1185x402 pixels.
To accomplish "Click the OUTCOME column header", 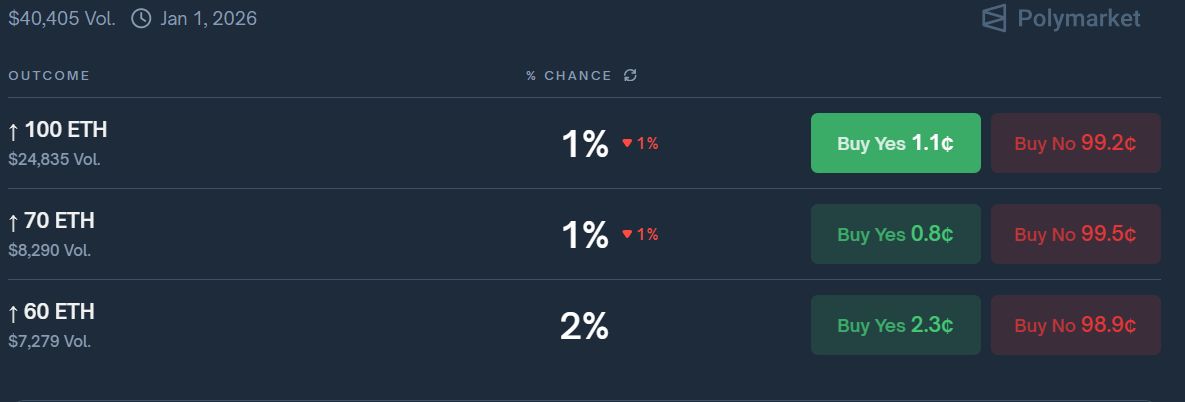I will (49, 76).
